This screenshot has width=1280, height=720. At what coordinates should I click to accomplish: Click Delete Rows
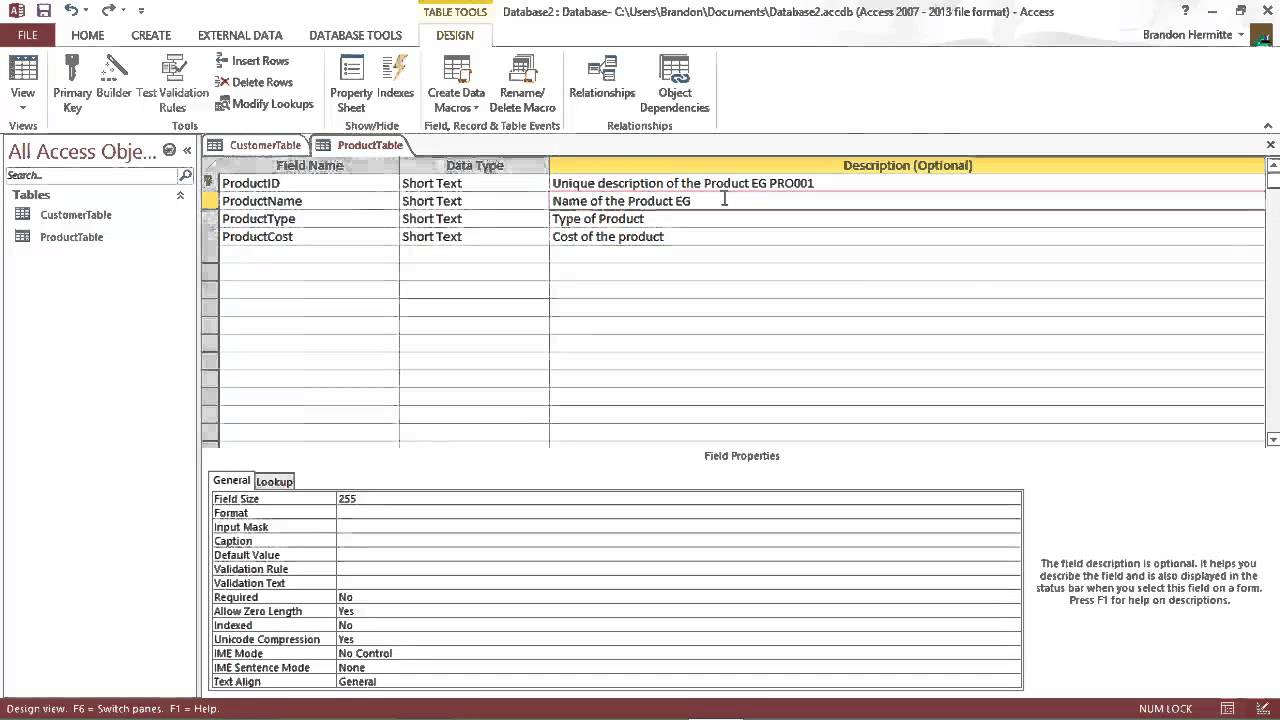[254, 82]
